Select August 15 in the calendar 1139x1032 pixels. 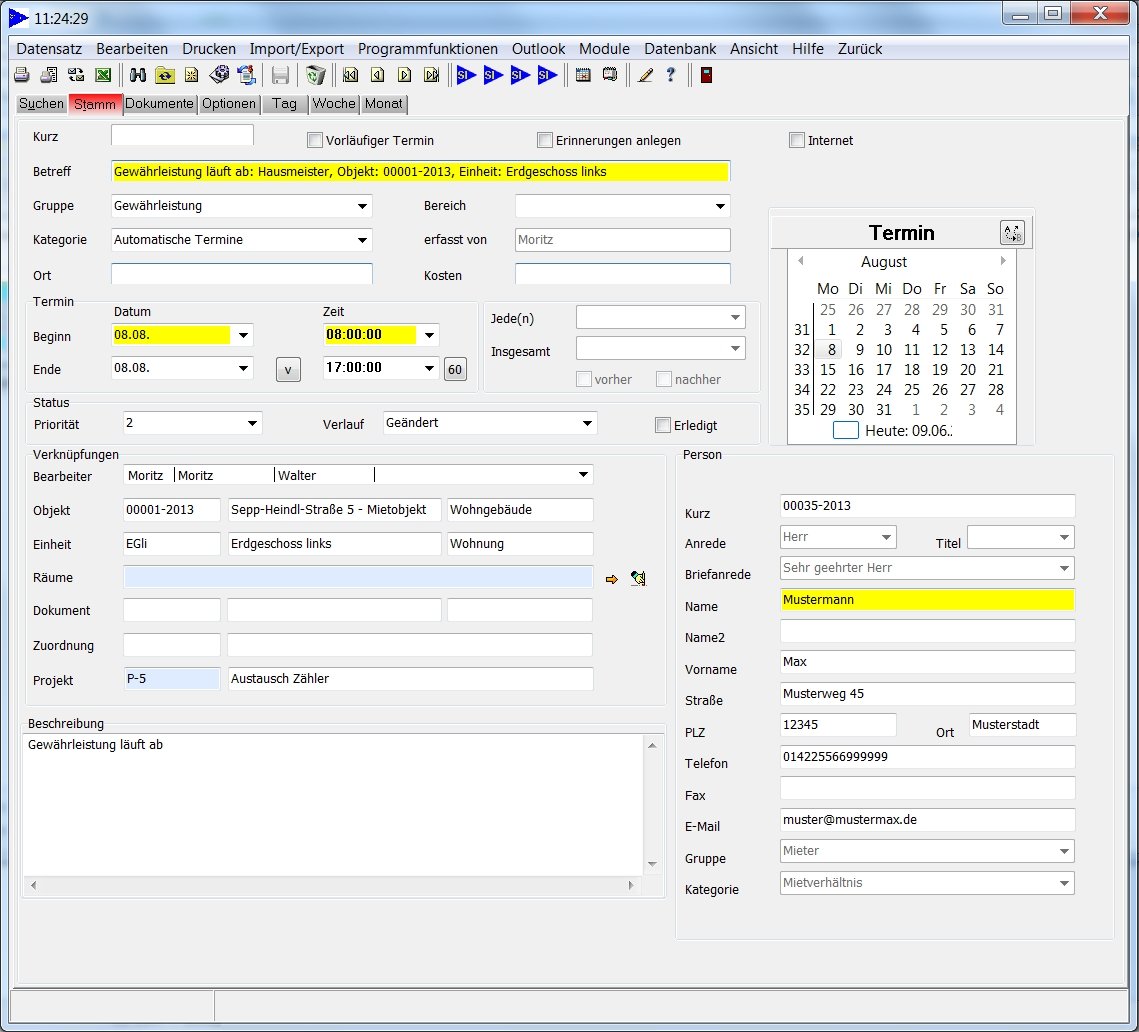tap(828, 370)
